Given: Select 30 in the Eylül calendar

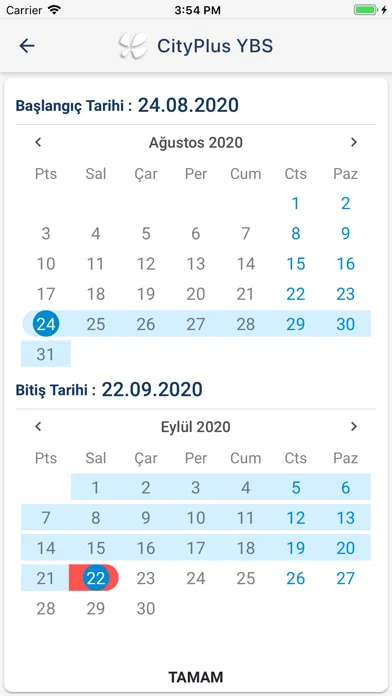Looking at the screenshot, I should (146, 608).
